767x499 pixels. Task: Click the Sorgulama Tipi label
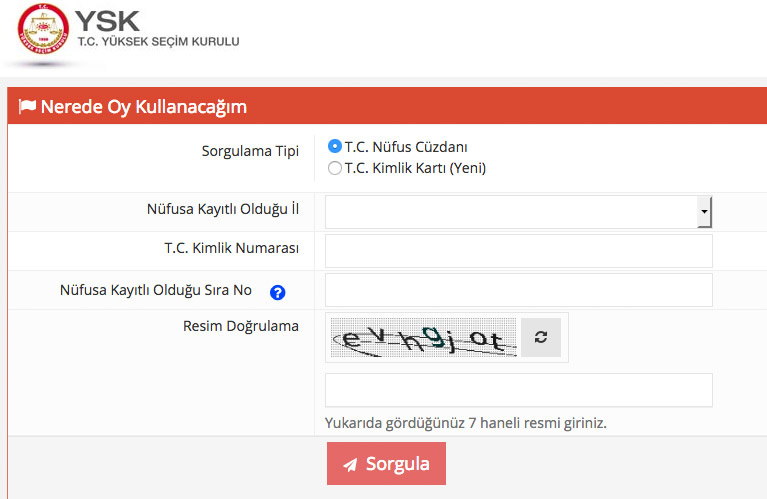click(x=250, y=152)
